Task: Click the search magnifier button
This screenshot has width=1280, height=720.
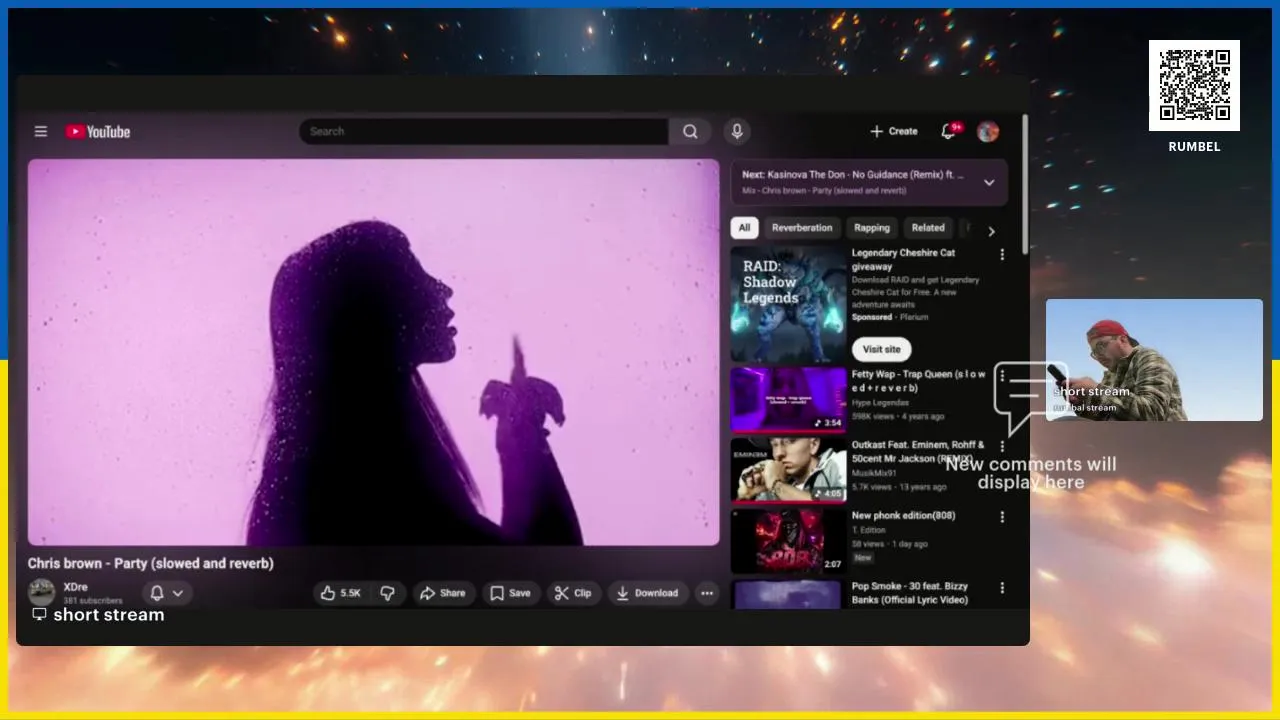Action: pos(690,131)
